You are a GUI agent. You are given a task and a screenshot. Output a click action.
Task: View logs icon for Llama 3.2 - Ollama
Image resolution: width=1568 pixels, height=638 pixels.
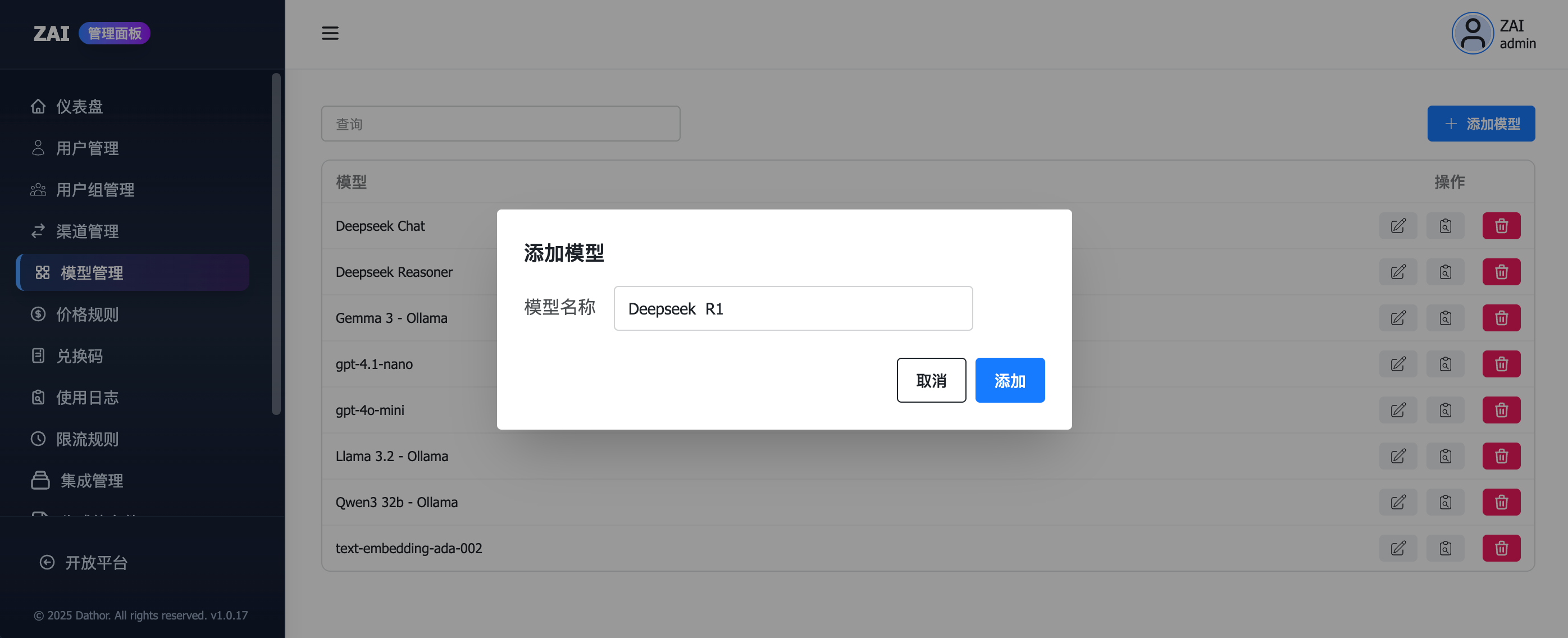pyautogui.click(x=1445, y=456)
